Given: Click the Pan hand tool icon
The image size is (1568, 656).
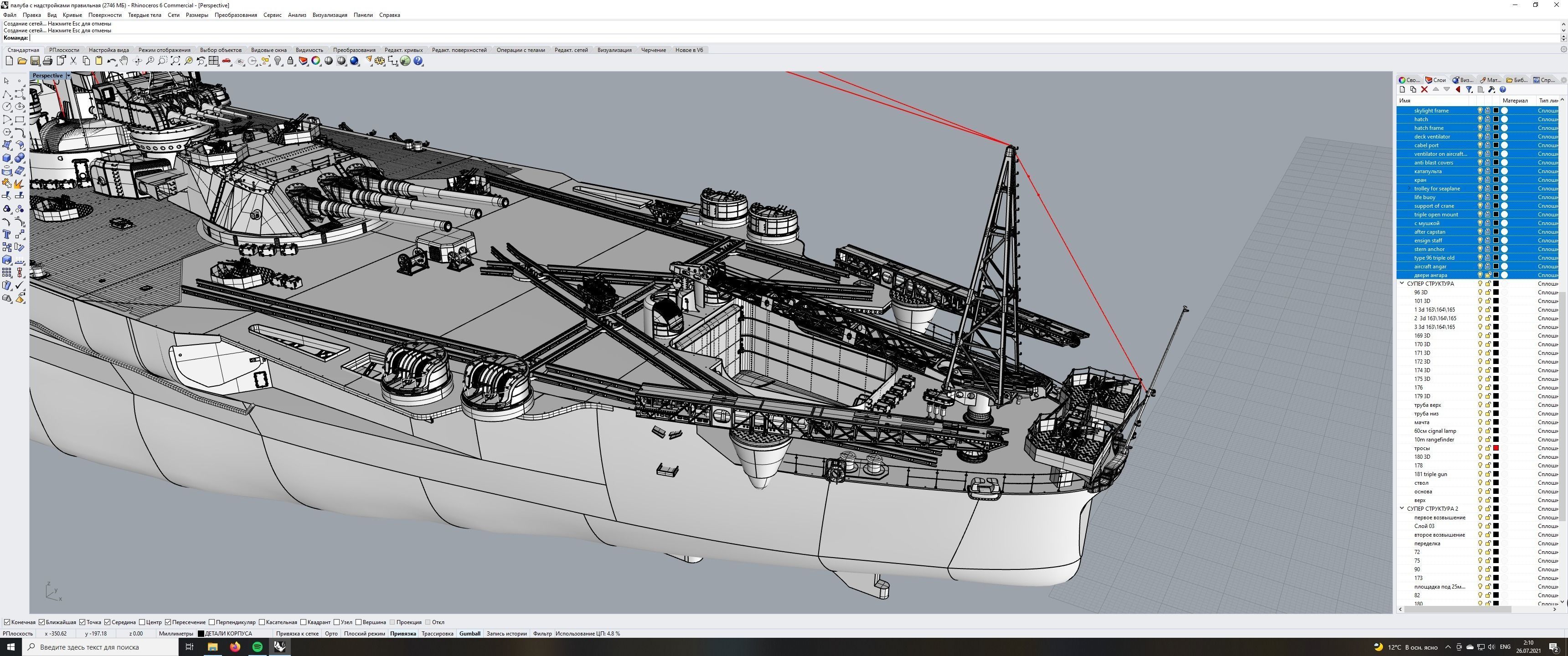Looking at the screenshot, I should click(x=124, y=61).
